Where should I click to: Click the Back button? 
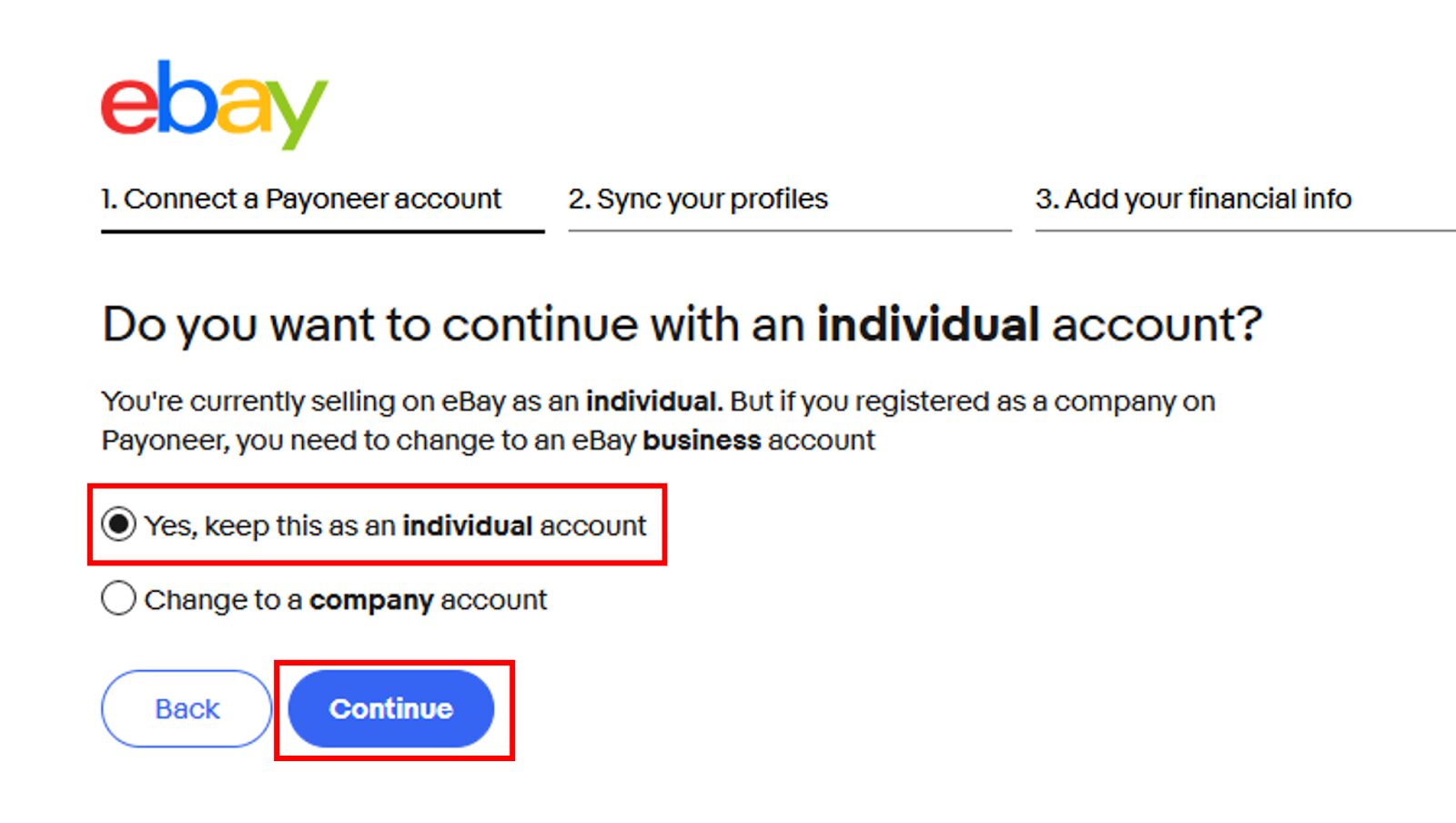tap(187, 708)
